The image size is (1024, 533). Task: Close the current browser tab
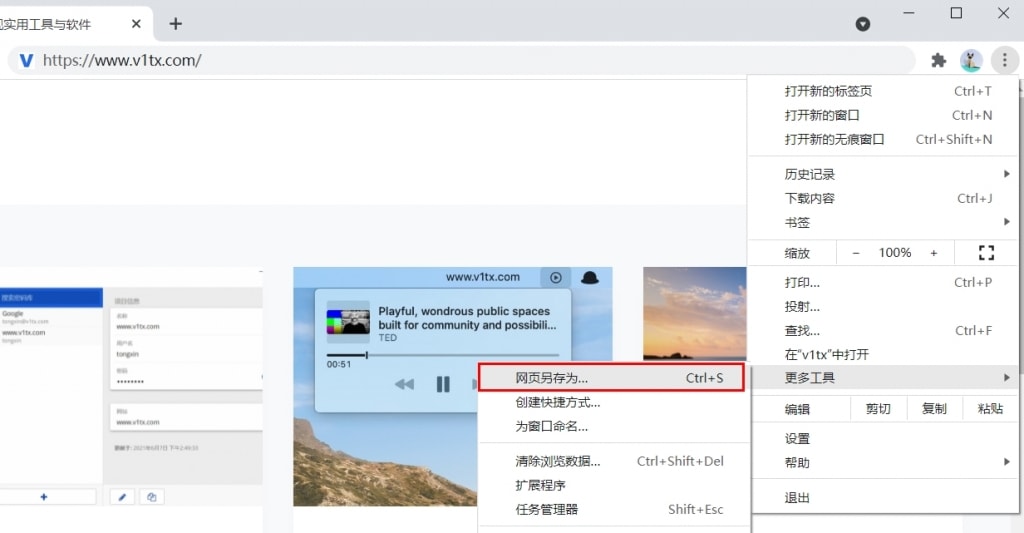pos(136,24)
